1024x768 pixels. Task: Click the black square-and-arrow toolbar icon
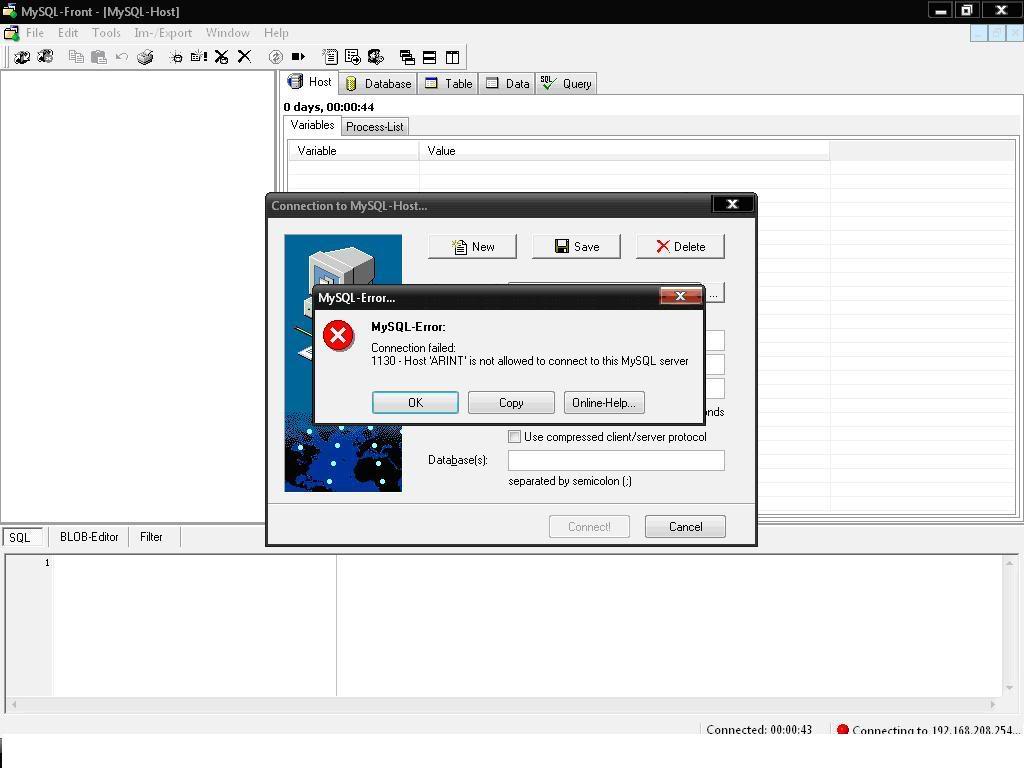pos(298,57)
